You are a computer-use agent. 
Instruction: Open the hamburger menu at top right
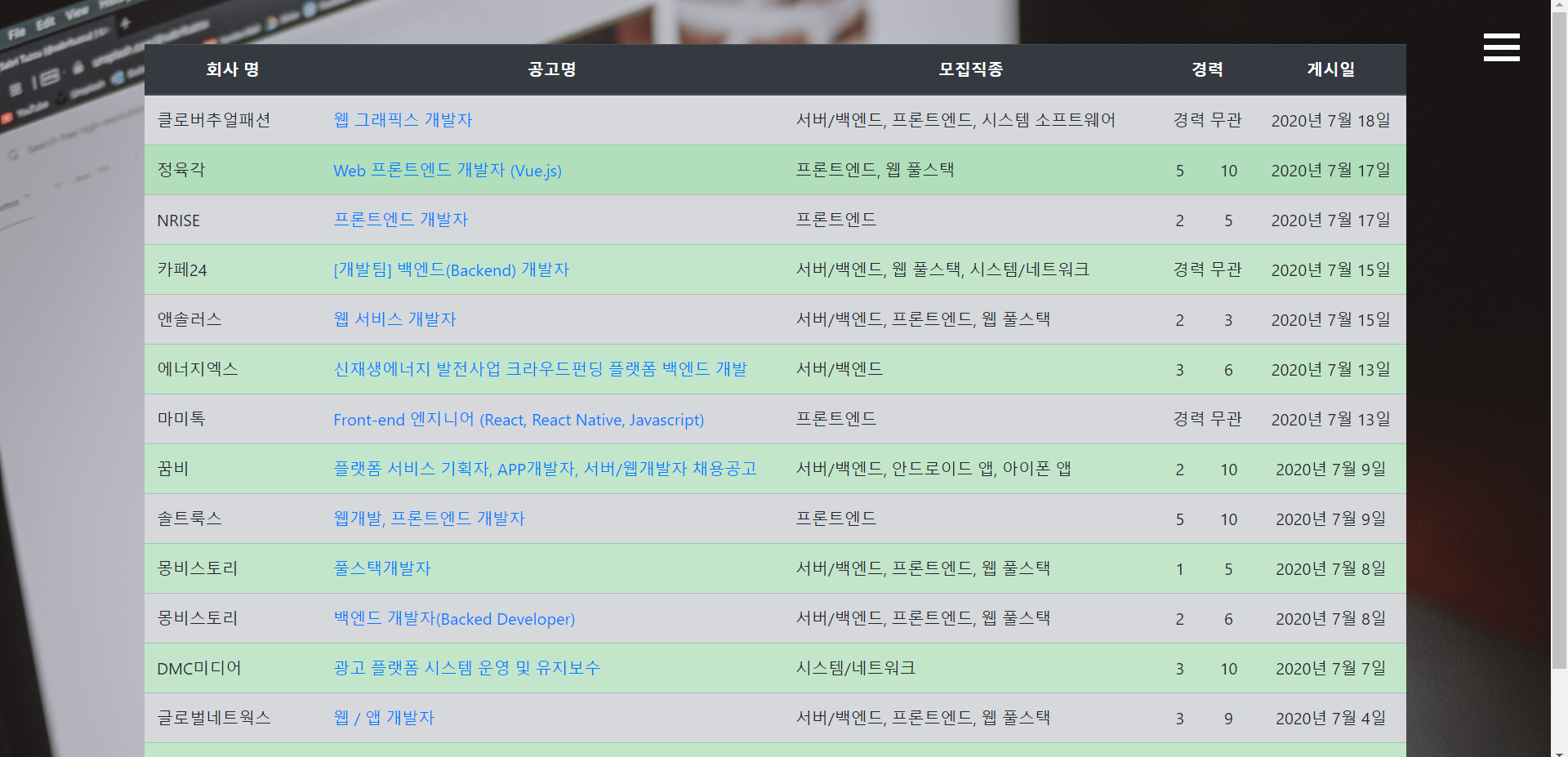(x=1501, y=47)
